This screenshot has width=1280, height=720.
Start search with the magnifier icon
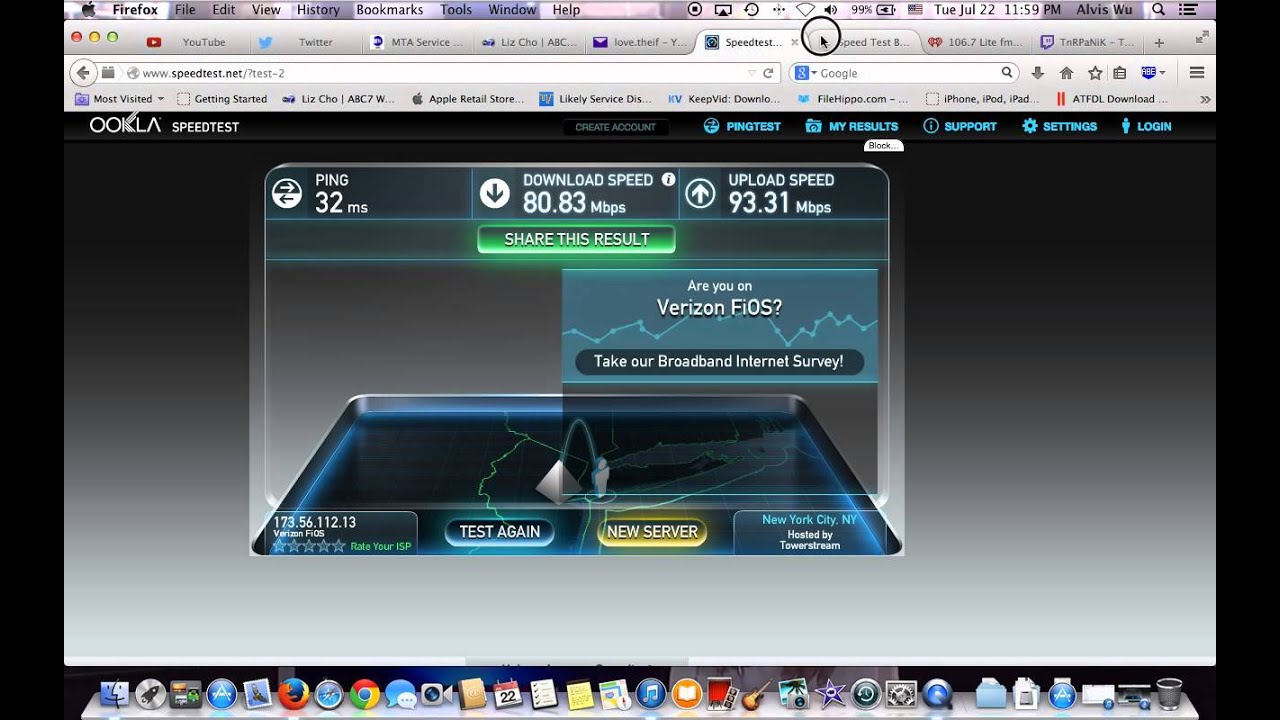(x=1007, y=73)
